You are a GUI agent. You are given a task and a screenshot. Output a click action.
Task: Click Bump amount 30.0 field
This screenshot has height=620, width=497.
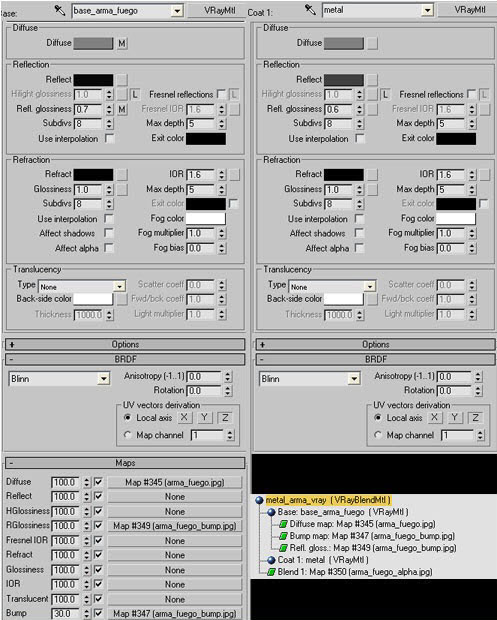coord(65,614)
